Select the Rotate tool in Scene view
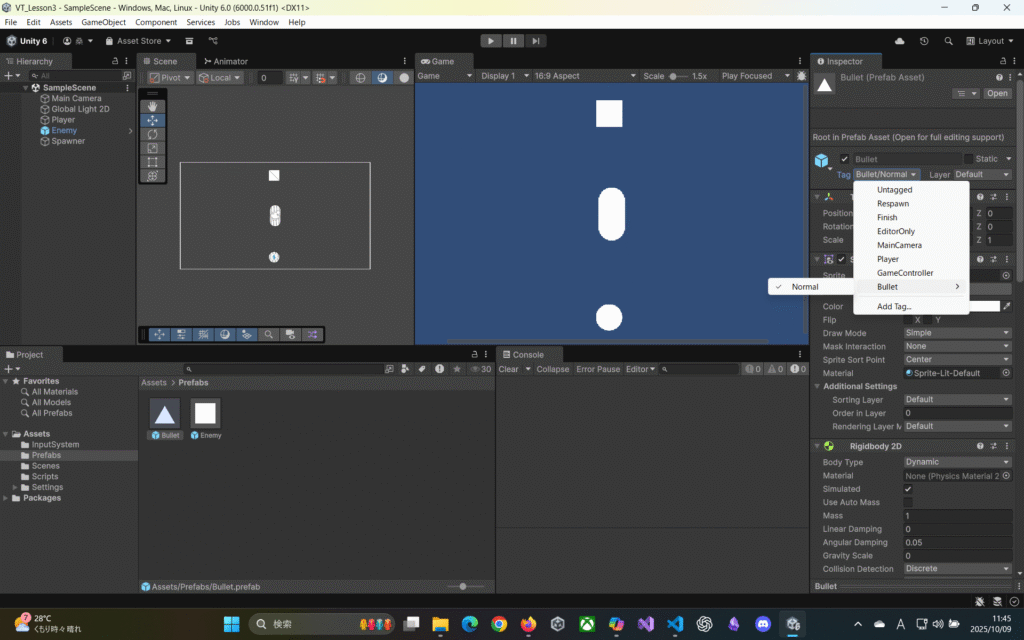Screen dimensions: 1024x640 point(152,134)
